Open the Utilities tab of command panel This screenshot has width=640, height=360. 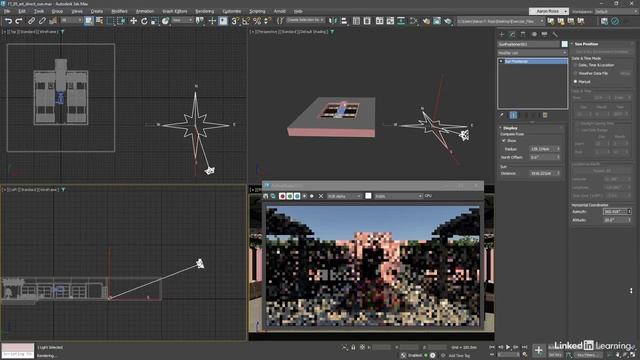click(555, 35)
